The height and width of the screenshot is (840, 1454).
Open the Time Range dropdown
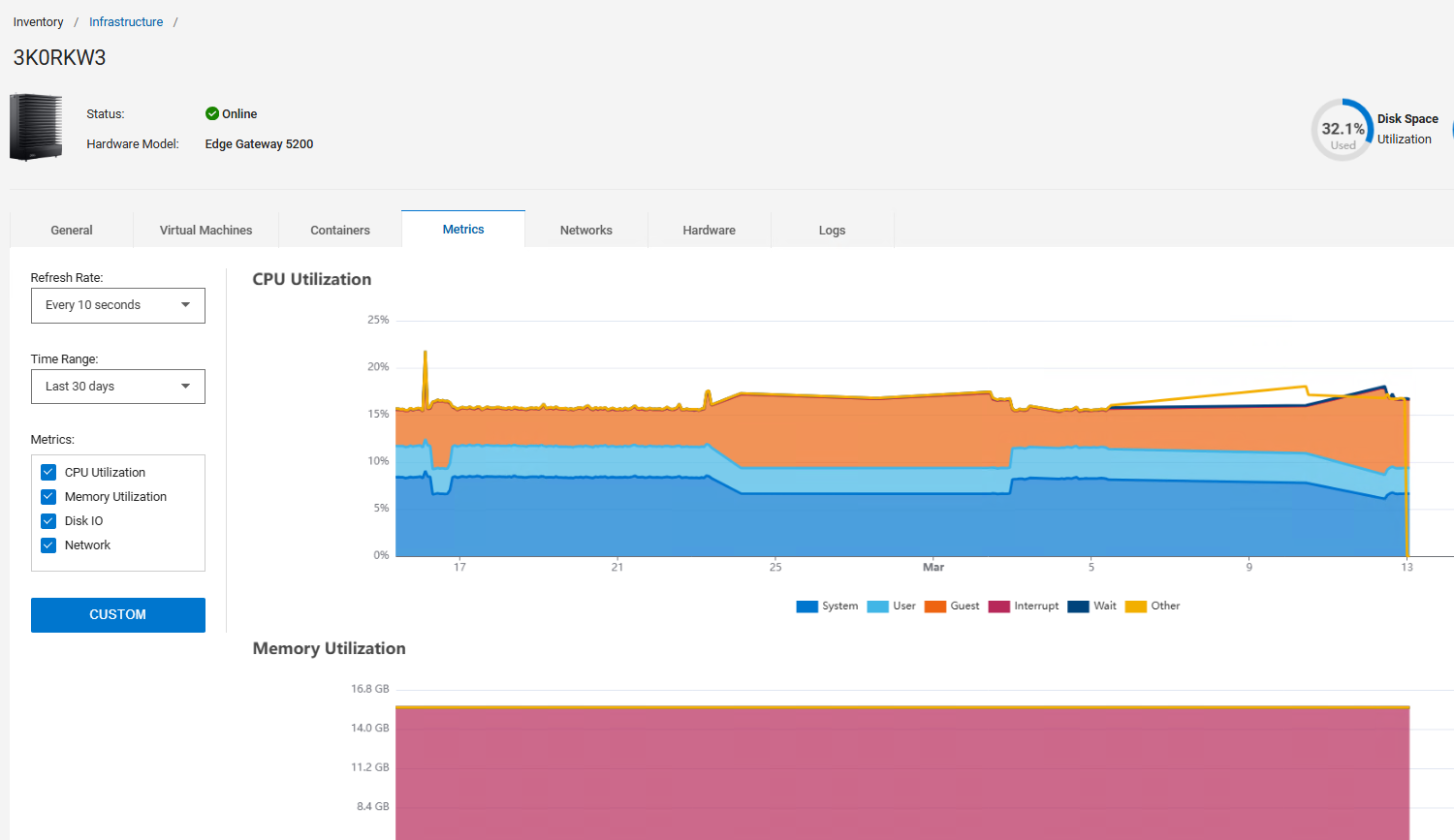pos(117,387)
